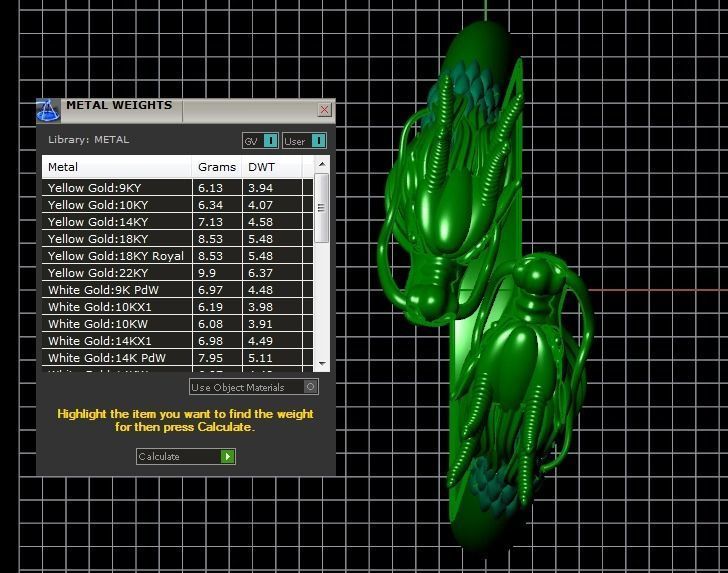Toggle the User library switch
The height and width of the screenshot is (573, 728).
[304, 141]
